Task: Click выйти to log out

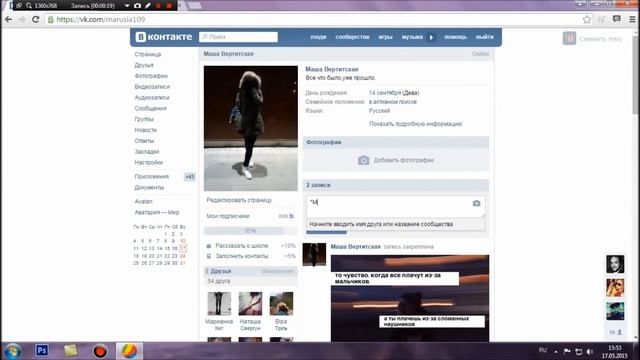Action: click(484, 37)
